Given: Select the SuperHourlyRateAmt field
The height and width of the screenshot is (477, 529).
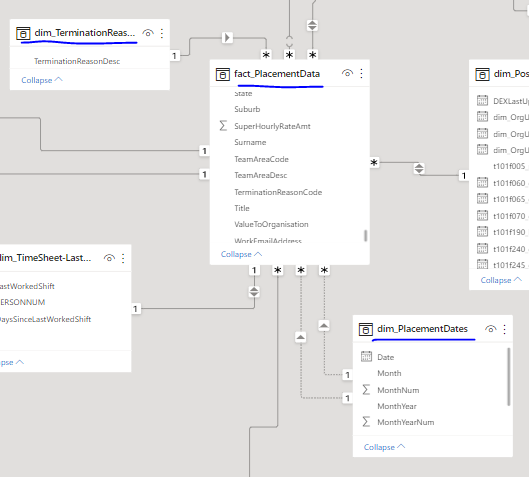Looking at the screenshot, I should coord(272,126).
